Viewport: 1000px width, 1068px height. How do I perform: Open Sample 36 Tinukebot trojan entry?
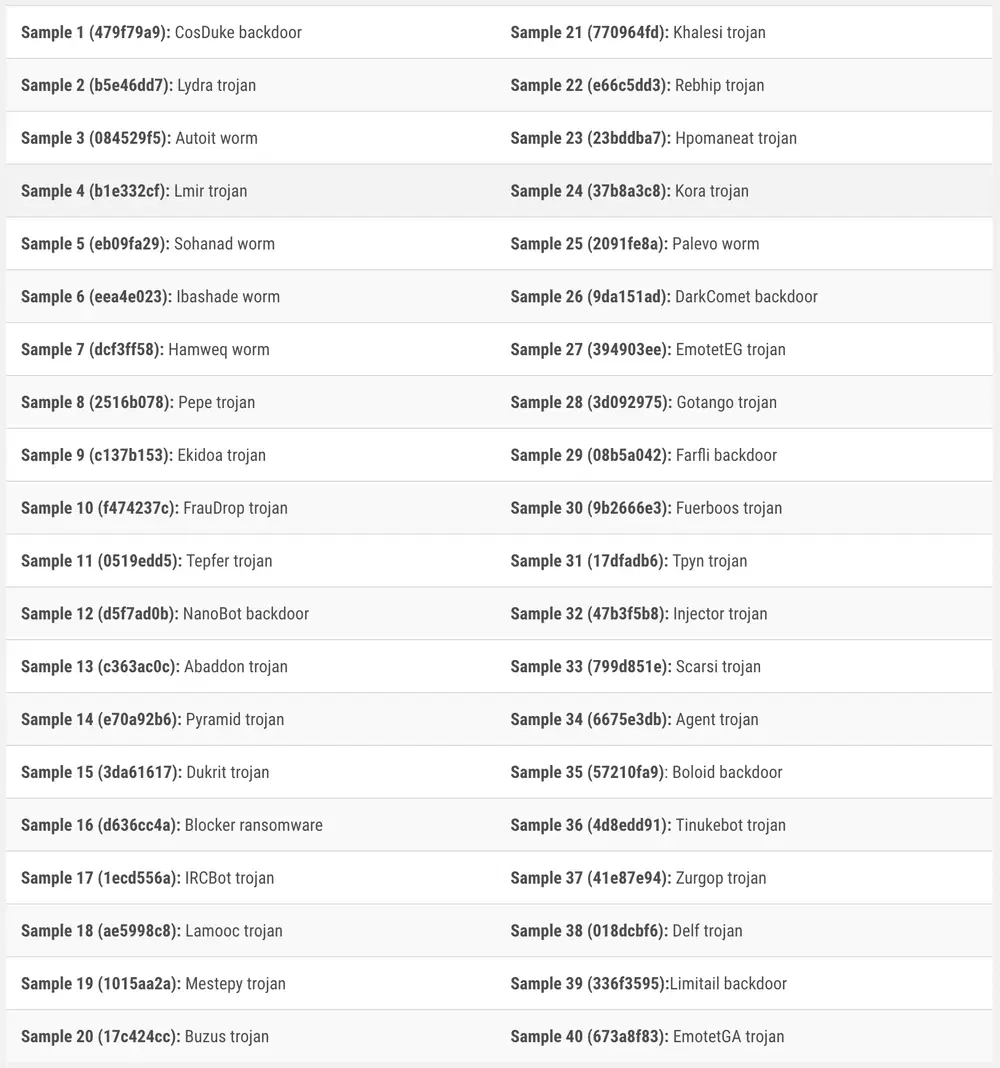coord(648,825)
